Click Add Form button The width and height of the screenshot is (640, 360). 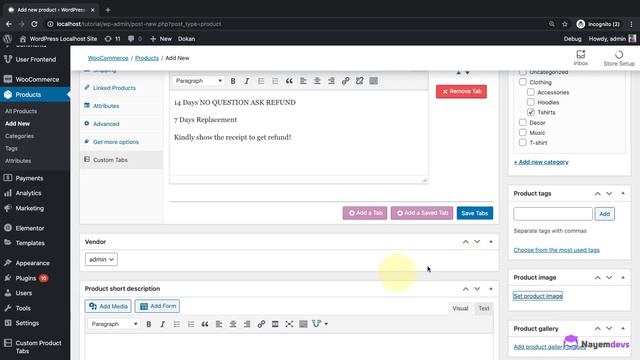click(x=157, y=306)
